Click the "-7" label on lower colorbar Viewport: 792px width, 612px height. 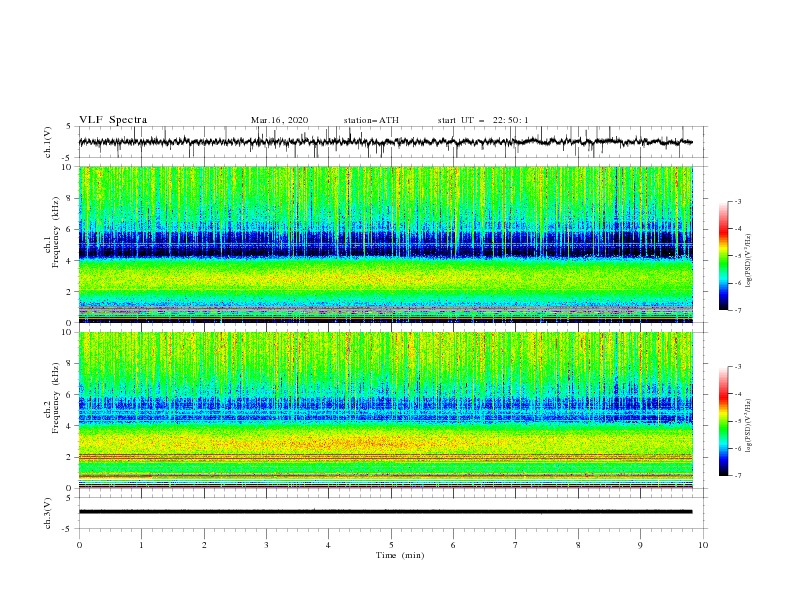738,476
